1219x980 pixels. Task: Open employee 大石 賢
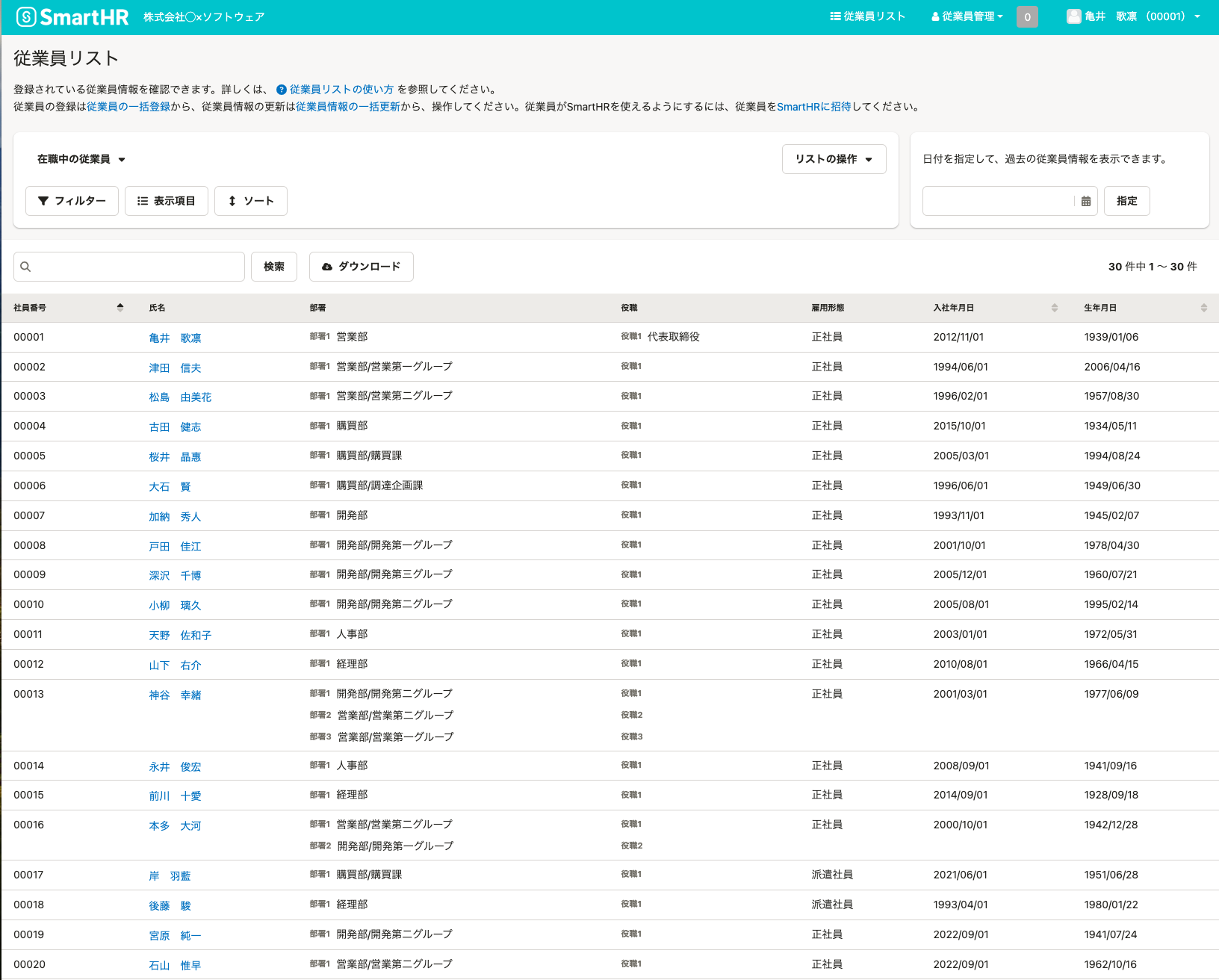(x=170, y=487)
